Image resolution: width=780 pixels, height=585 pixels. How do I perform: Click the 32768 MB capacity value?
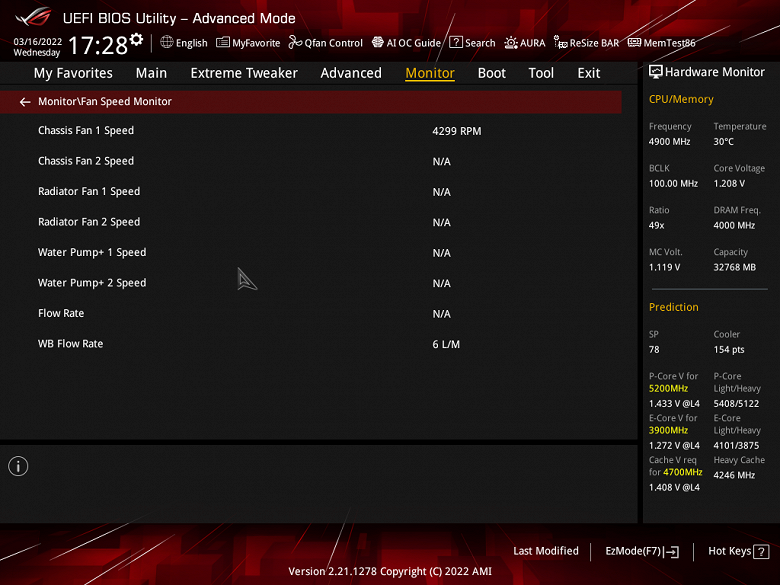tap(734, 267)
